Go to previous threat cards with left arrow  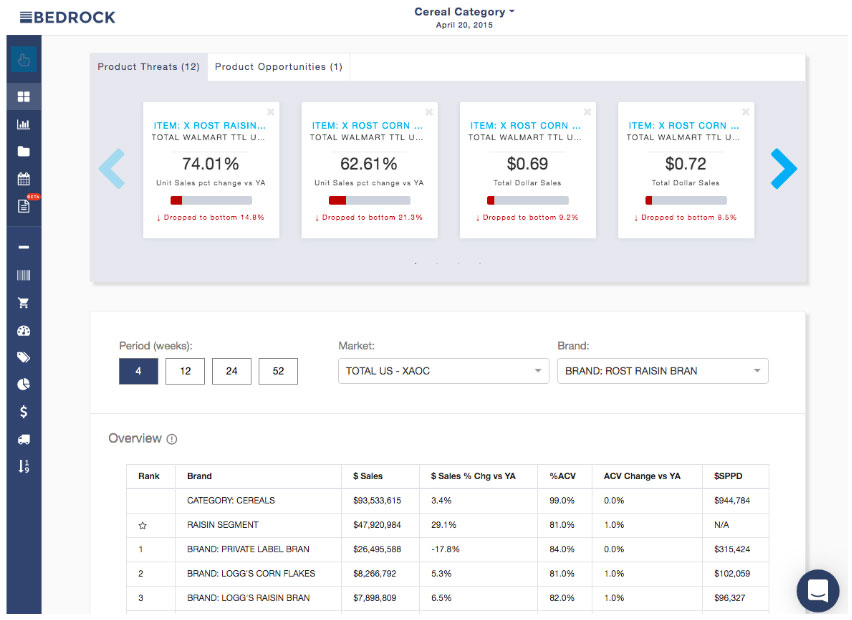(x=112, y=169)
